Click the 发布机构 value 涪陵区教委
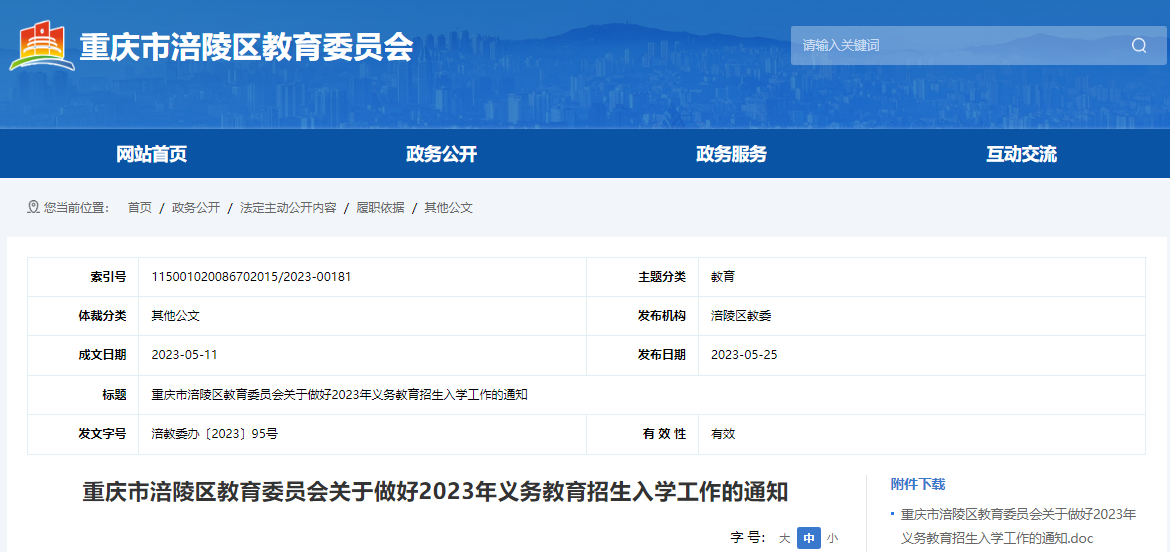Screen dimensions: 1170x552 (x=741, y=316)
